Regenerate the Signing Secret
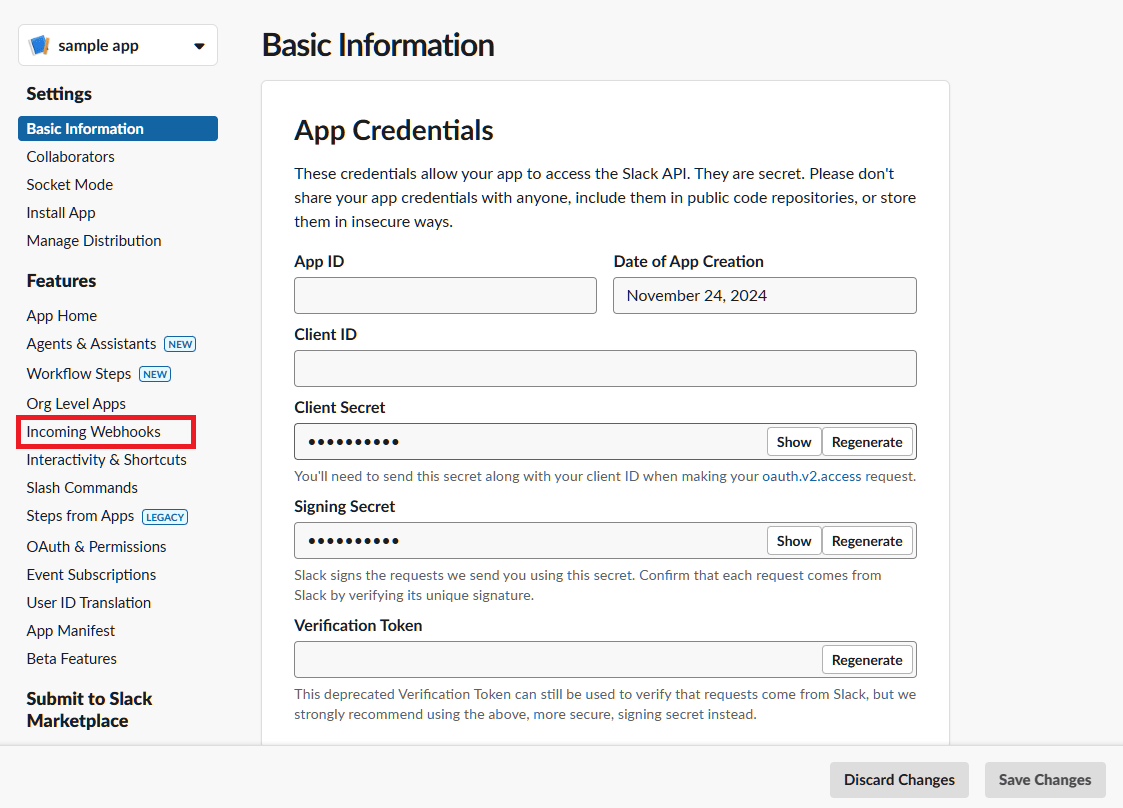This screenshot has height=808, width=1123. click(867, 541)
